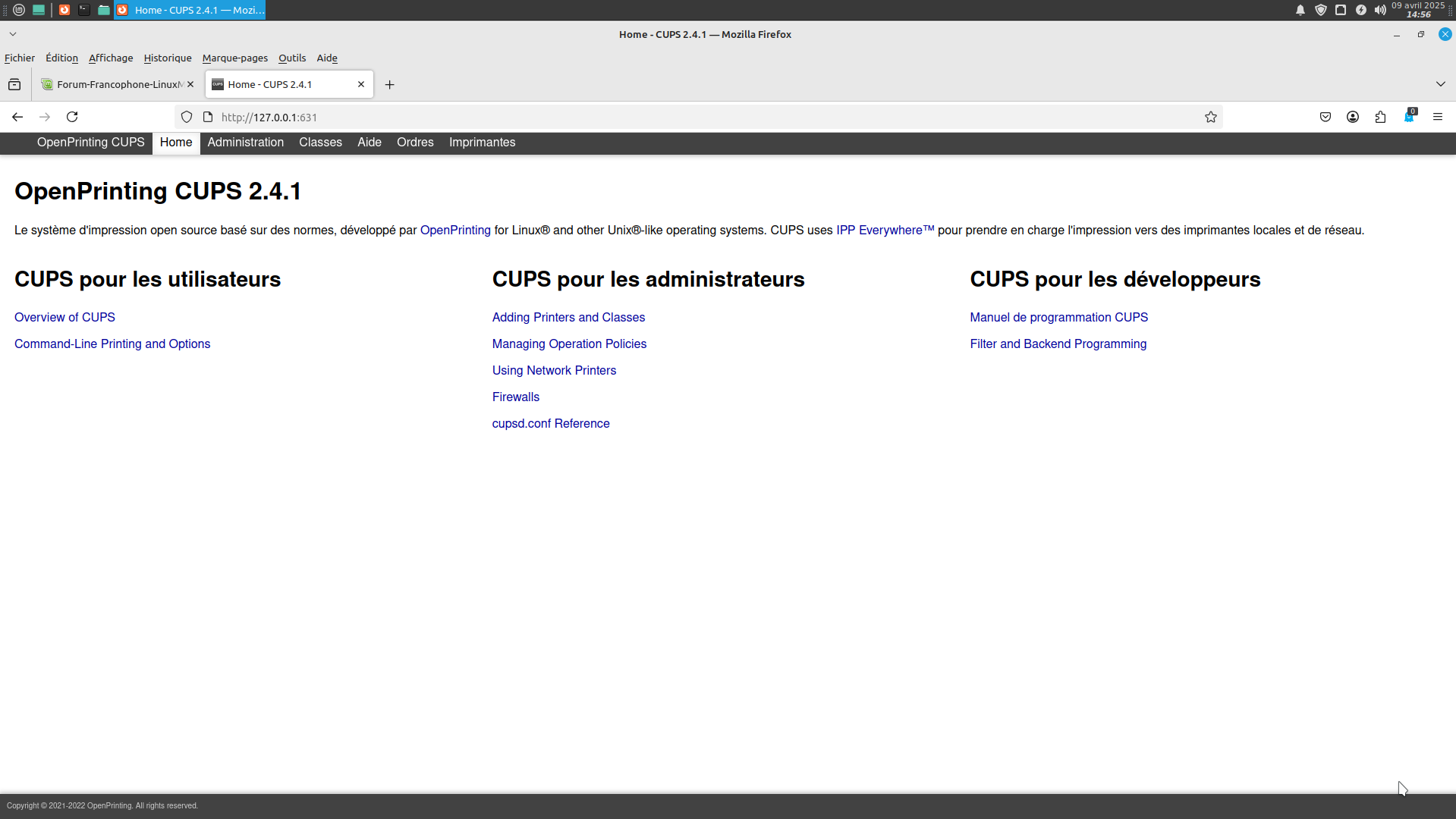Viewport: 1456px width, 819px height.
Task: Open Command-Line Printing and Options
Action: [x=112, y=344]
